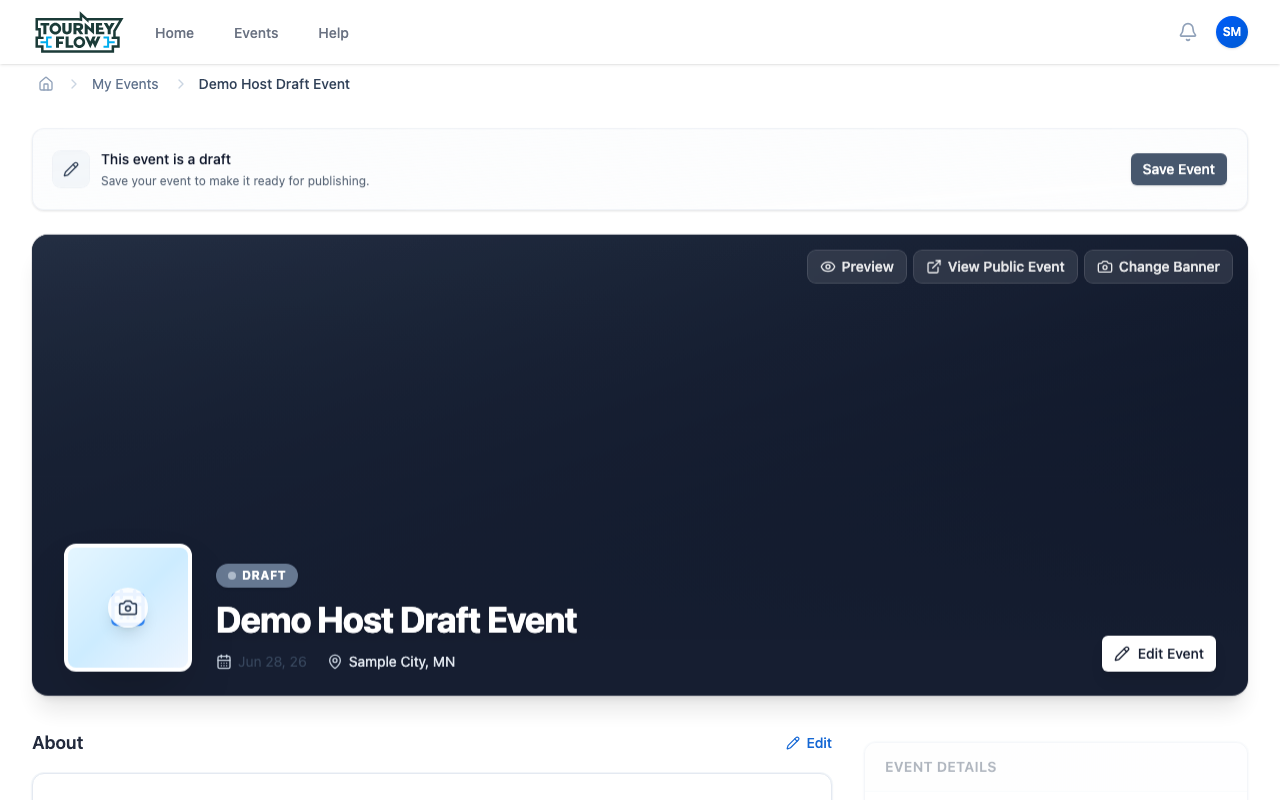
Task: Open the Help navigation item
Action: [x=333, y=33]
